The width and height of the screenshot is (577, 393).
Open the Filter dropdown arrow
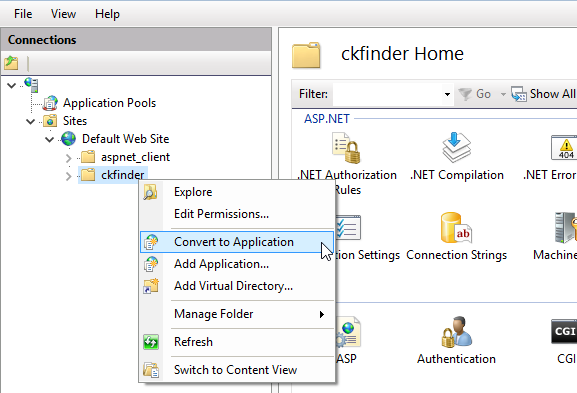[447, 94]
